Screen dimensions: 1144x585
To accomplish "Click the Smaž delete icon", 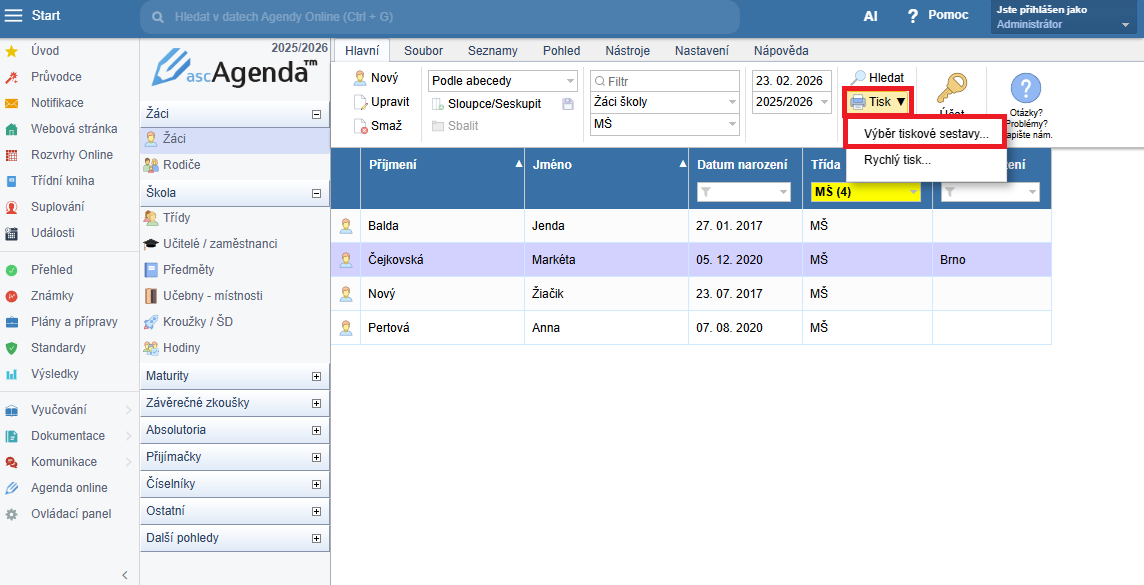I will (x=360, y=126).
